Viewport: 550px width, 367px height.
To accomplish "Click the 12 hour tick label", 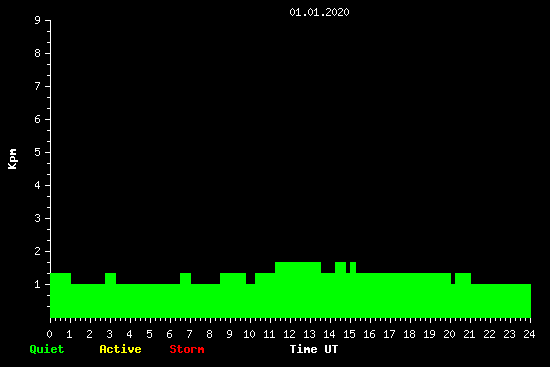I will click(289, 334).
